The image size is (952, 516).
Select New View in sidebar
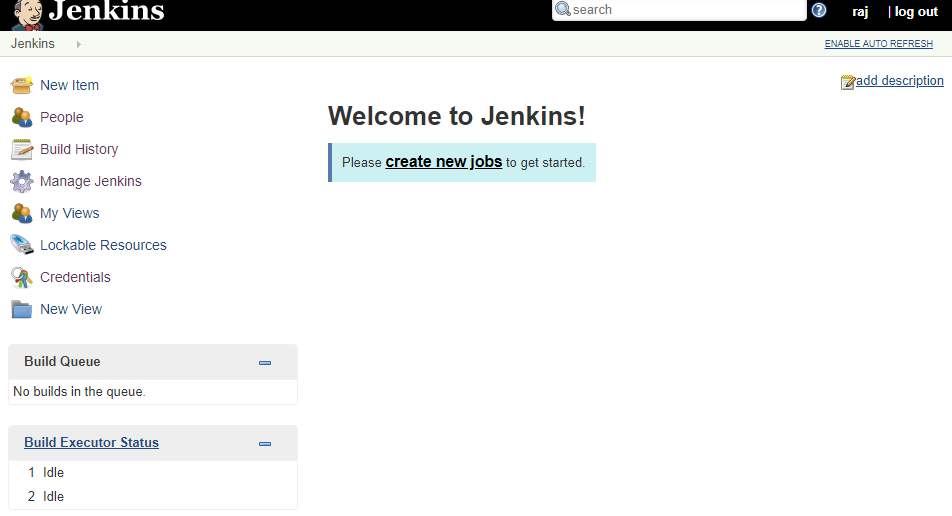tap(71, 310)
